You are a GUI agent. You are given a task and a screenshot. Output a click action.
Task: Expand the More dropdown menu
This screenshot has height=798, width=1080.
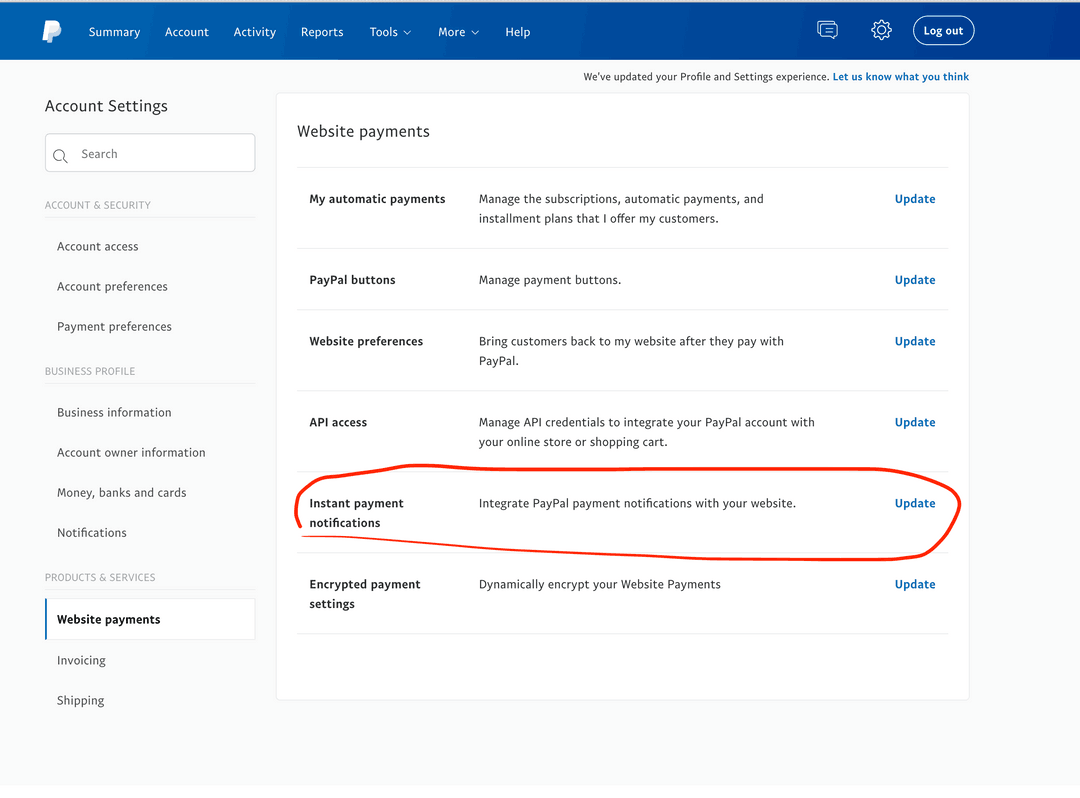pos(458,32)
